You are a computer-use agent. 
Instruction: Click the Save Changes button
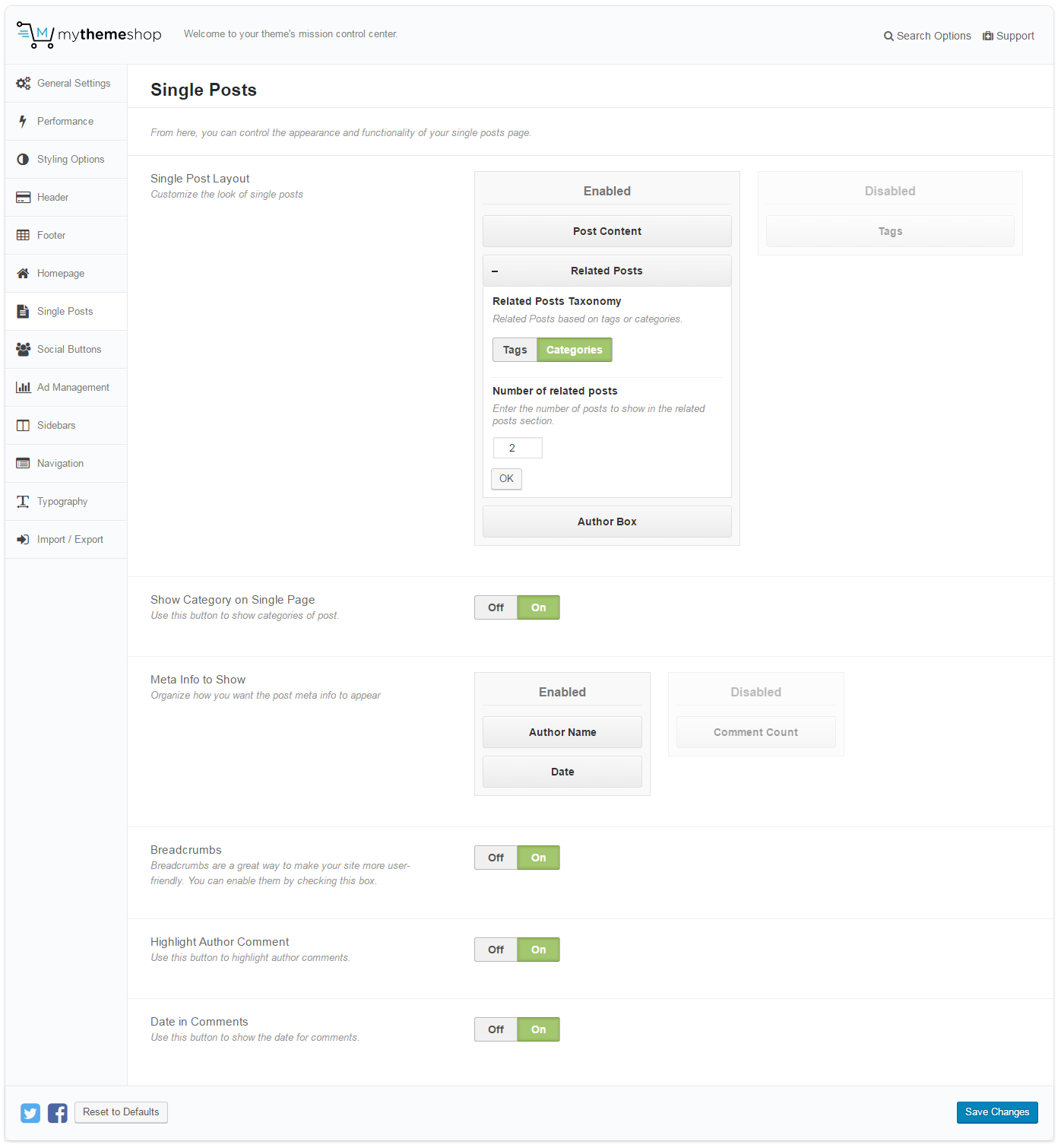[x=996, y=1112]
